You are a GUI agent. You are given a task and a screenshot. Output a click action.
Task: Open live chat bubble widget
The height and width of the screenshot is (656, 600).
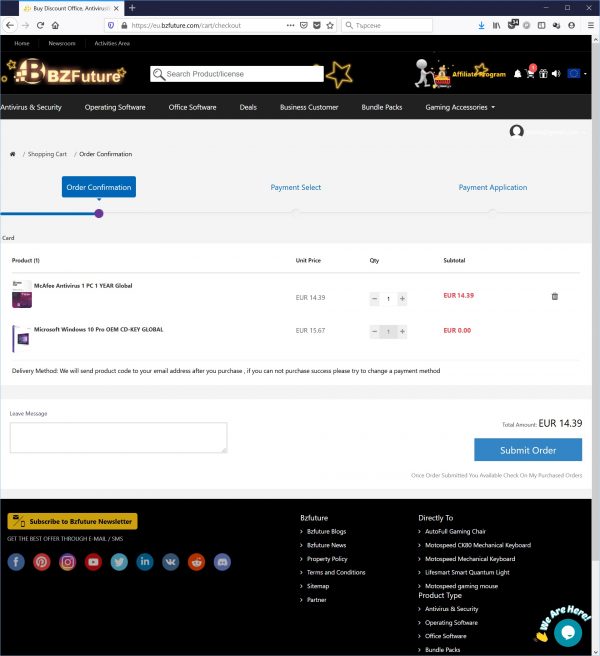pyautogui.click(x=568, y=633)
